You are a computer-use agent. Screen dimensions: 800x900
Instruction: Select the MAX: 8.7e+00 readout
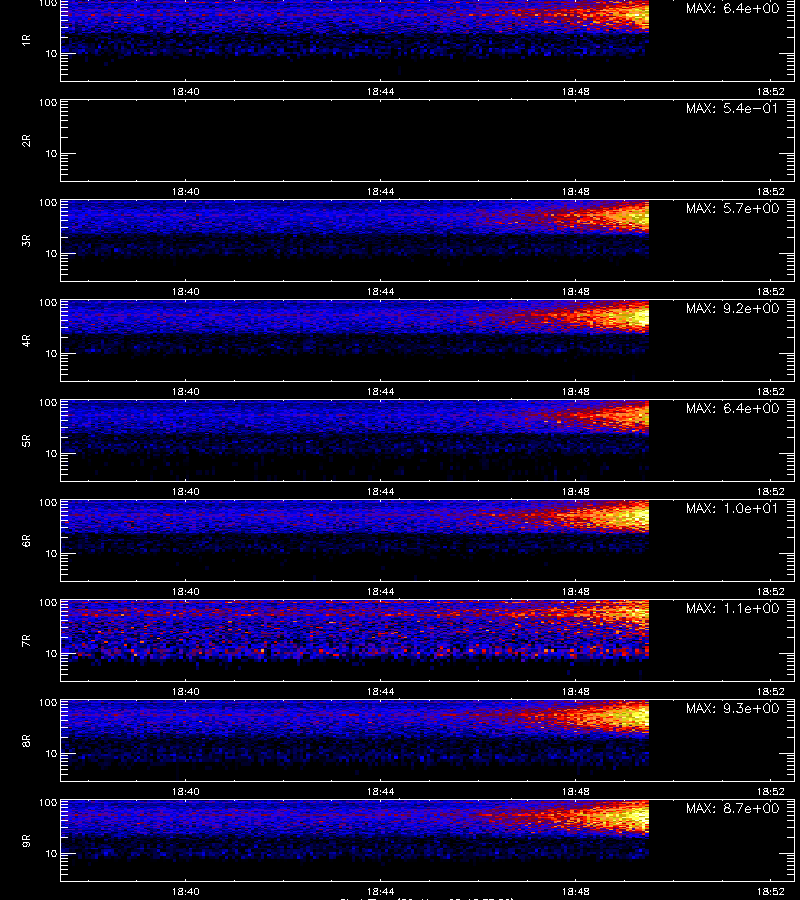(732, 808)
